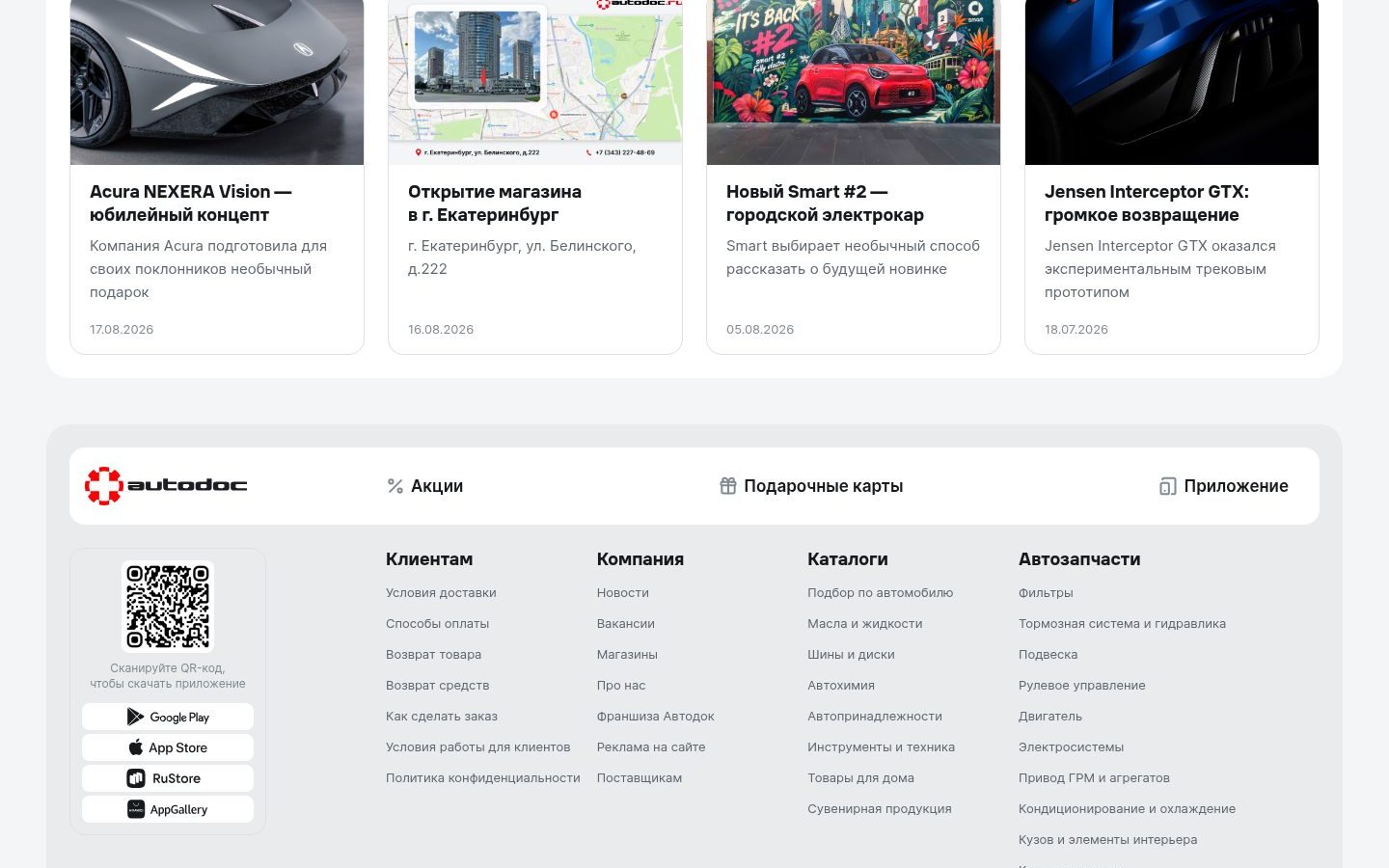Open Инструменты и техника link

click(881, 747)
